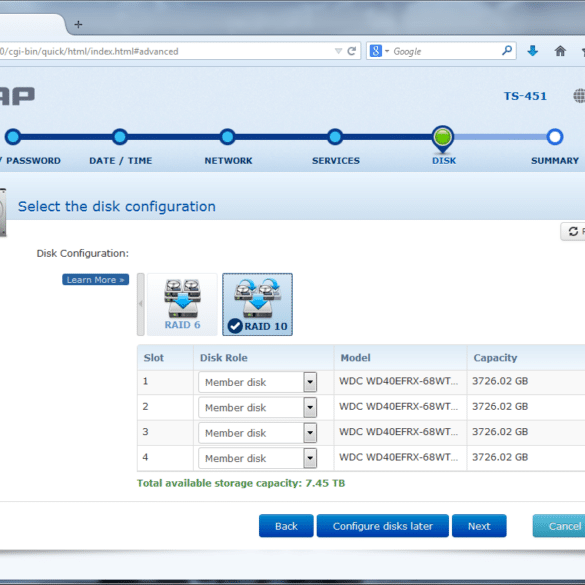Jump to the SERVICES step marker
The height and width of the screenshot is (585, 585).
pos(335,137)
